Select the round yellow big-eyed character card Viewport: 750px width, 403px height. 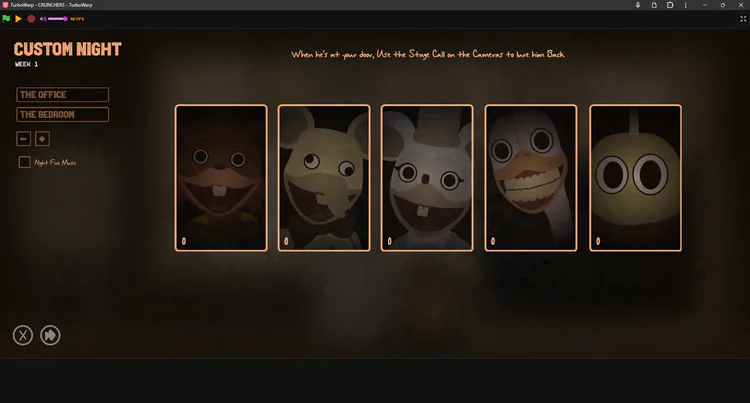pos(635,178)
